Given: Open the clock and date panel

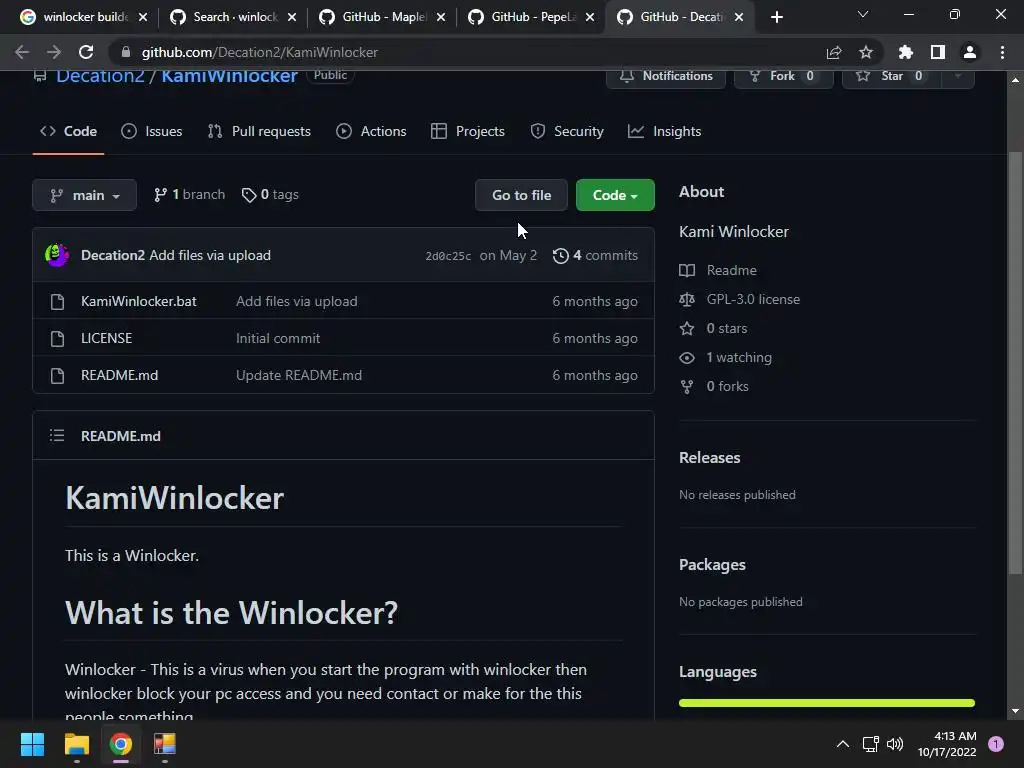Looking at the screenshot, I should click(947, 744).
